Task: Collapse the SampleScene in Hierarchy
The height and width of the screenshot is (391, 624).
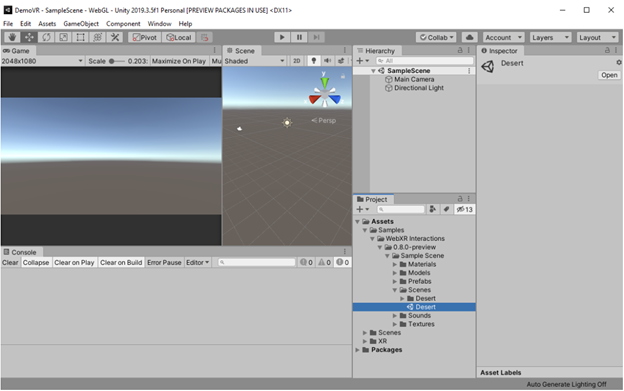Action: point(373,71)
